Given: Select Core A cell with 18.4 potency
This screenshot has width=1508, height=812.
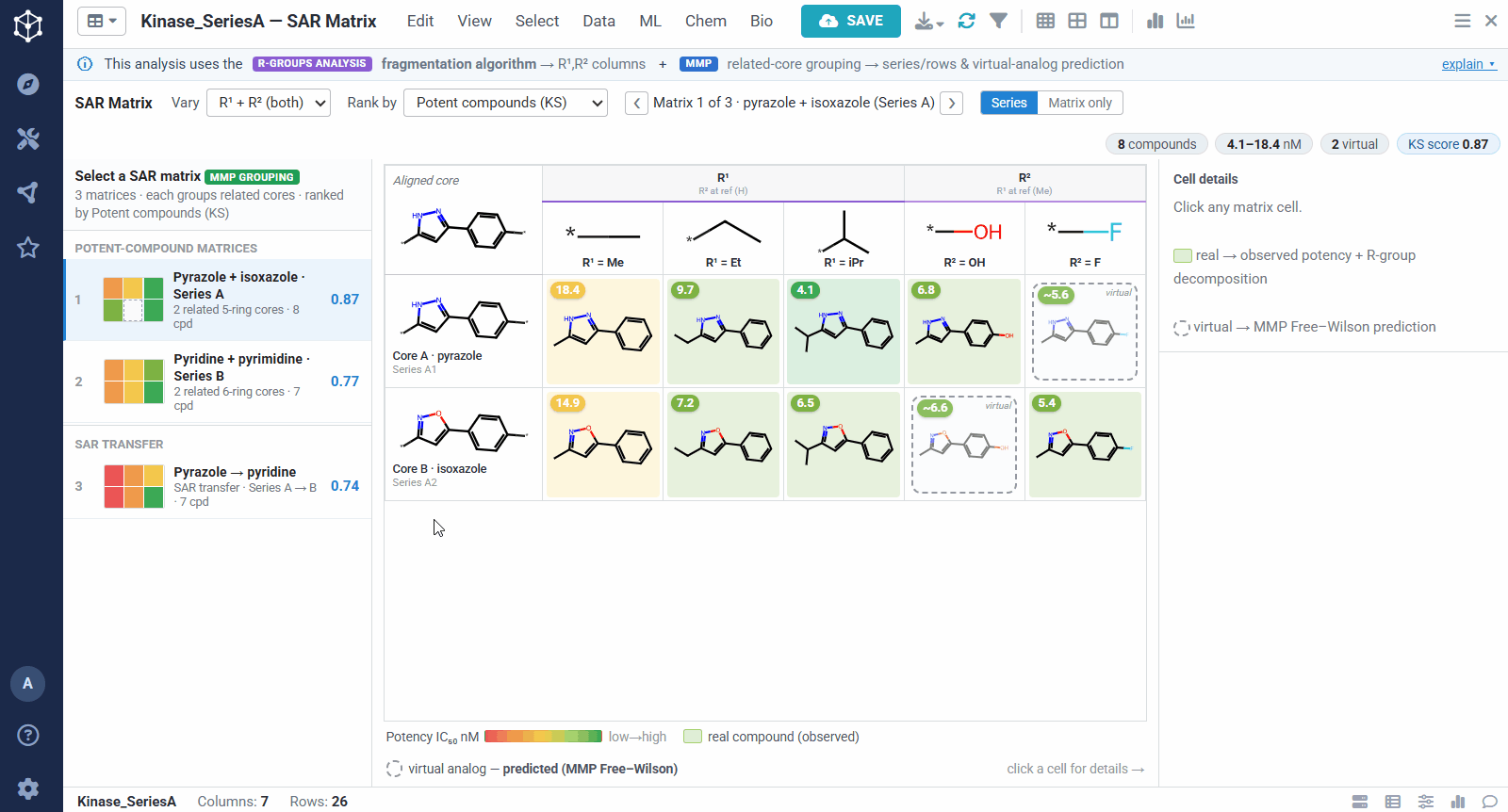Looking at the screenshot, I should click(603, 332).
